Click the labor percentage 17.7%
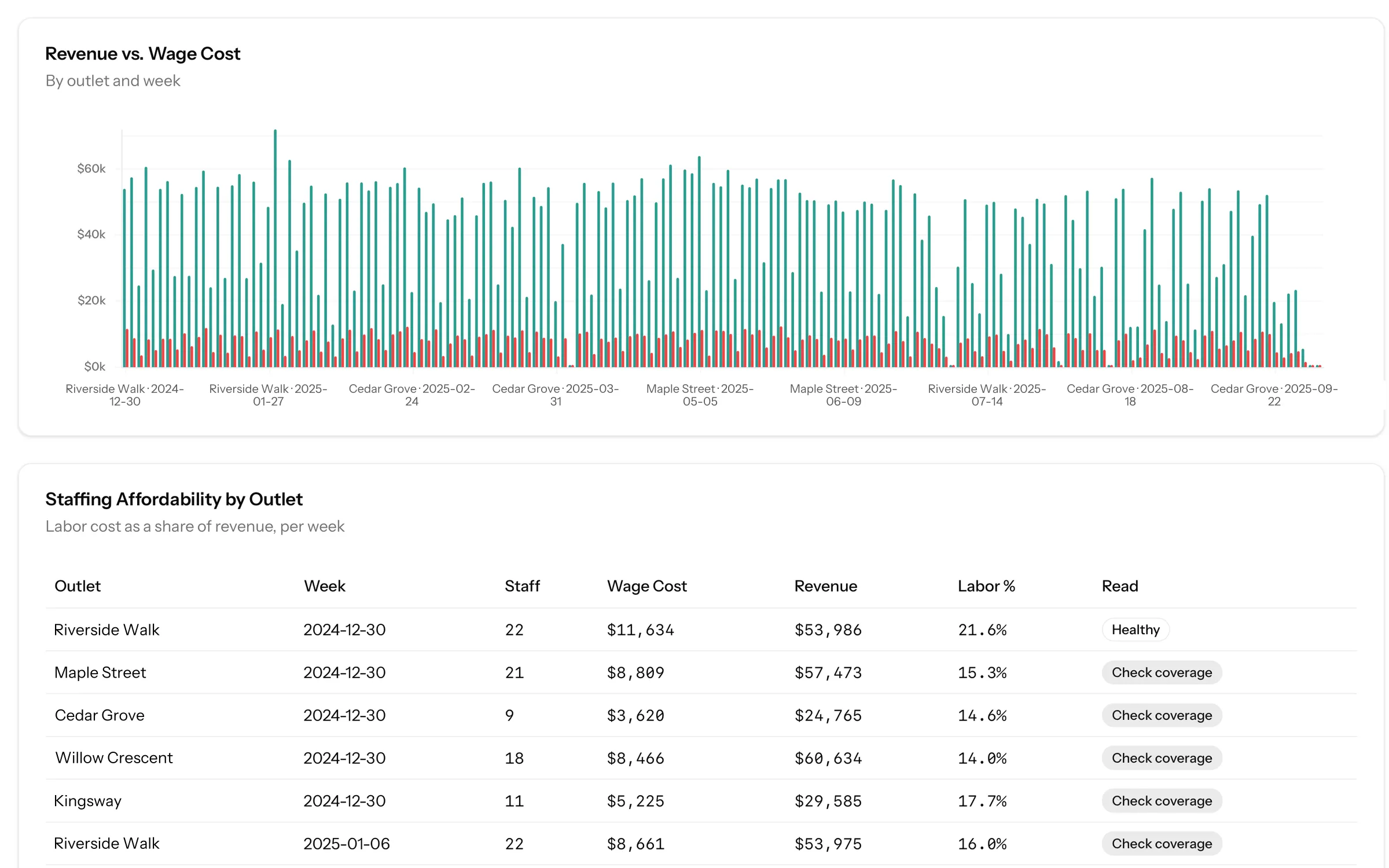The height and width of the screenshot is (868, 1389). point(982,801)
